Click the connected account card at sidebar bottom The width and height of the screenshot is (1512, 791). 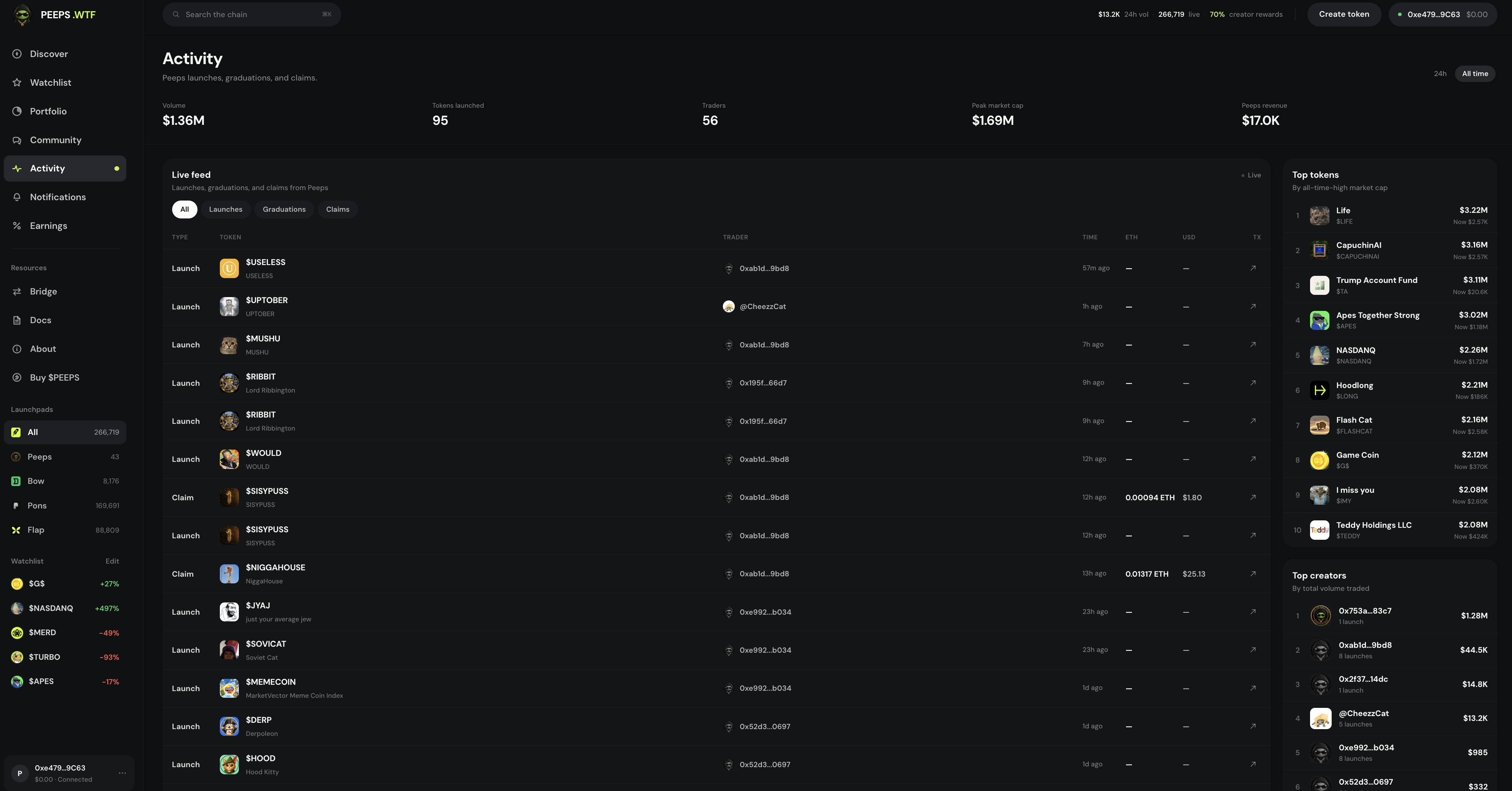[69, 773]
